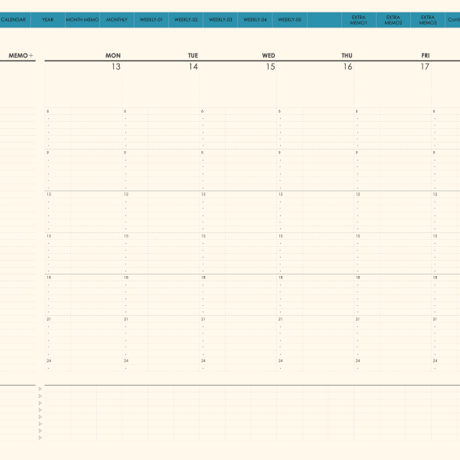The image size is (460, 460).
Task: Select the WEEKLY-01 tab
Action: [x=151, y=20]
